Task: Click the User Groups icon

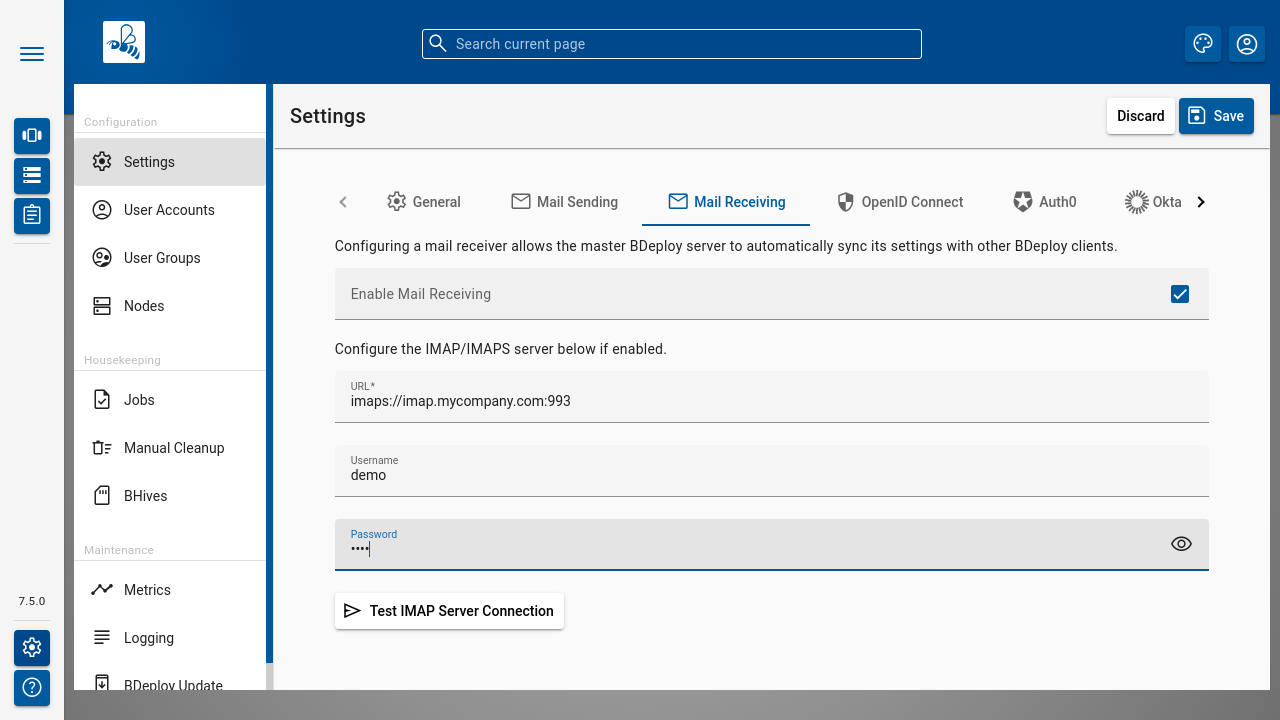Action: point(102,258)
